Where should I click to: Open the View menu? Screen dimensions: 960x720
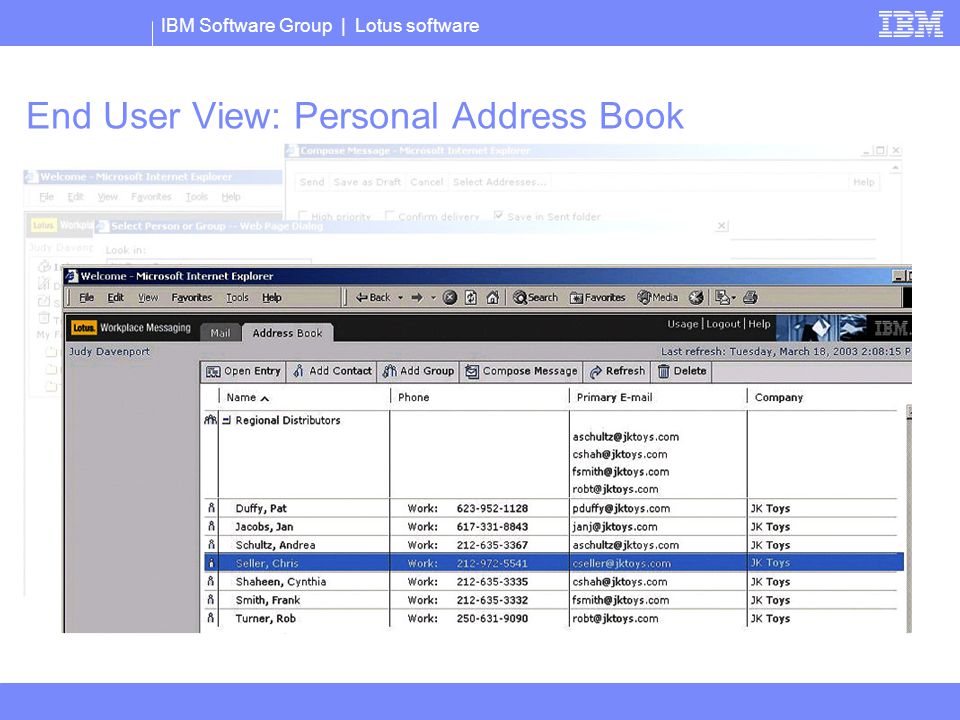tap(148, 298)
